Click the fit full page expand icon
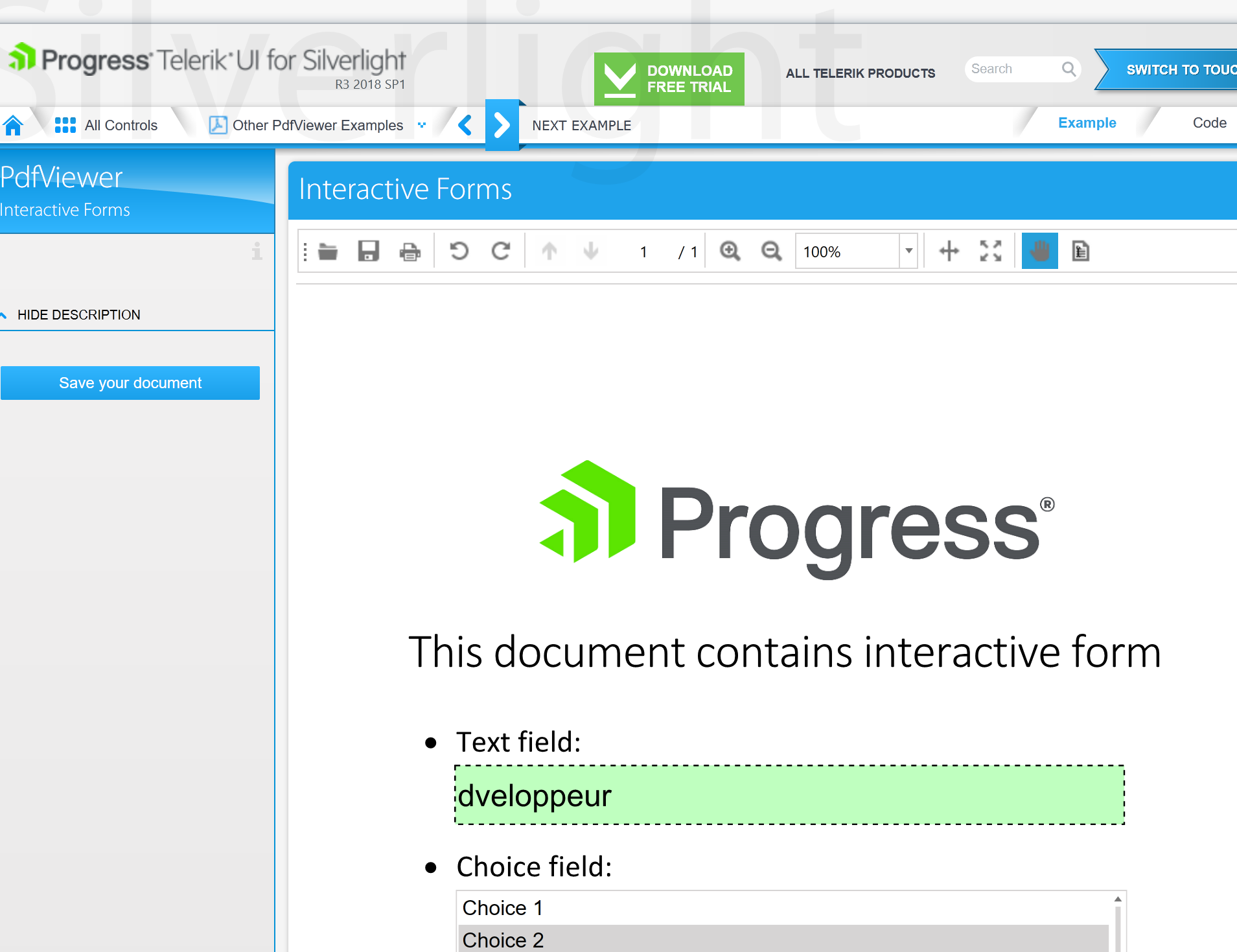The width and height of the screenshot is (1237, 952). pyautogui.click(x=991, y=251)
